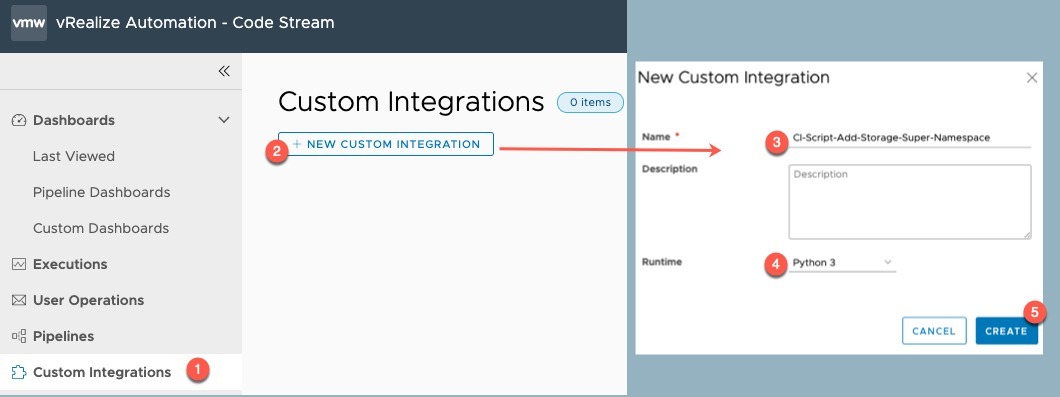This screenshot has height=397, width=1060.
Task: Open the Runtime Python 3 dropdown
Action: point(842,262)
